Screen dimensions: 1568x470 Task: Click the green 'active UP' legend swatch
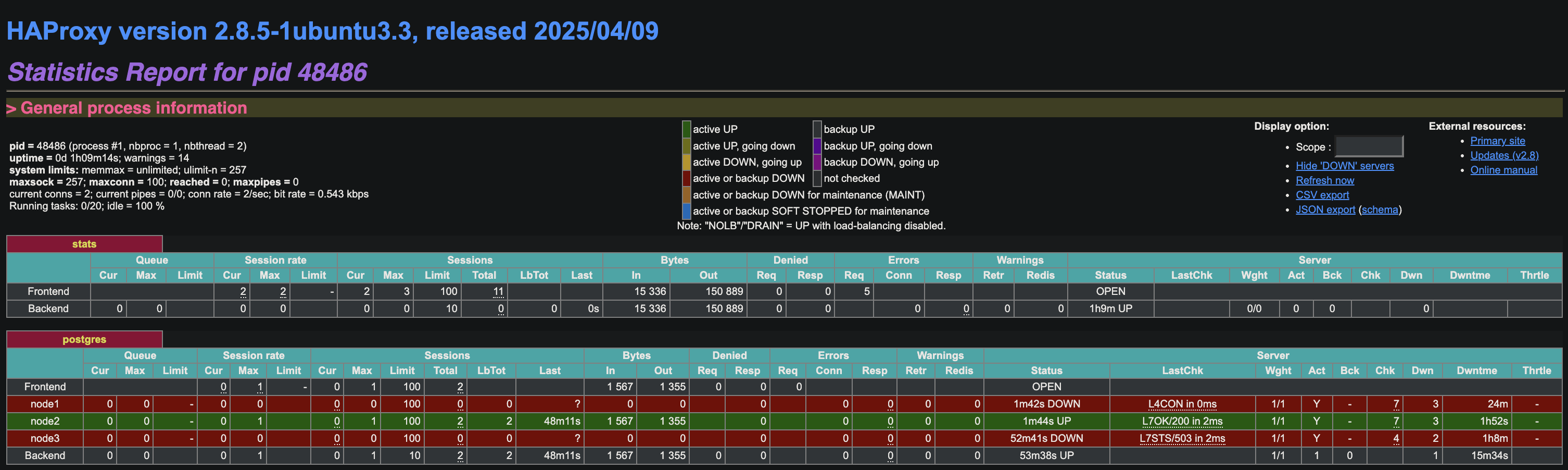[x=687, y=129]
